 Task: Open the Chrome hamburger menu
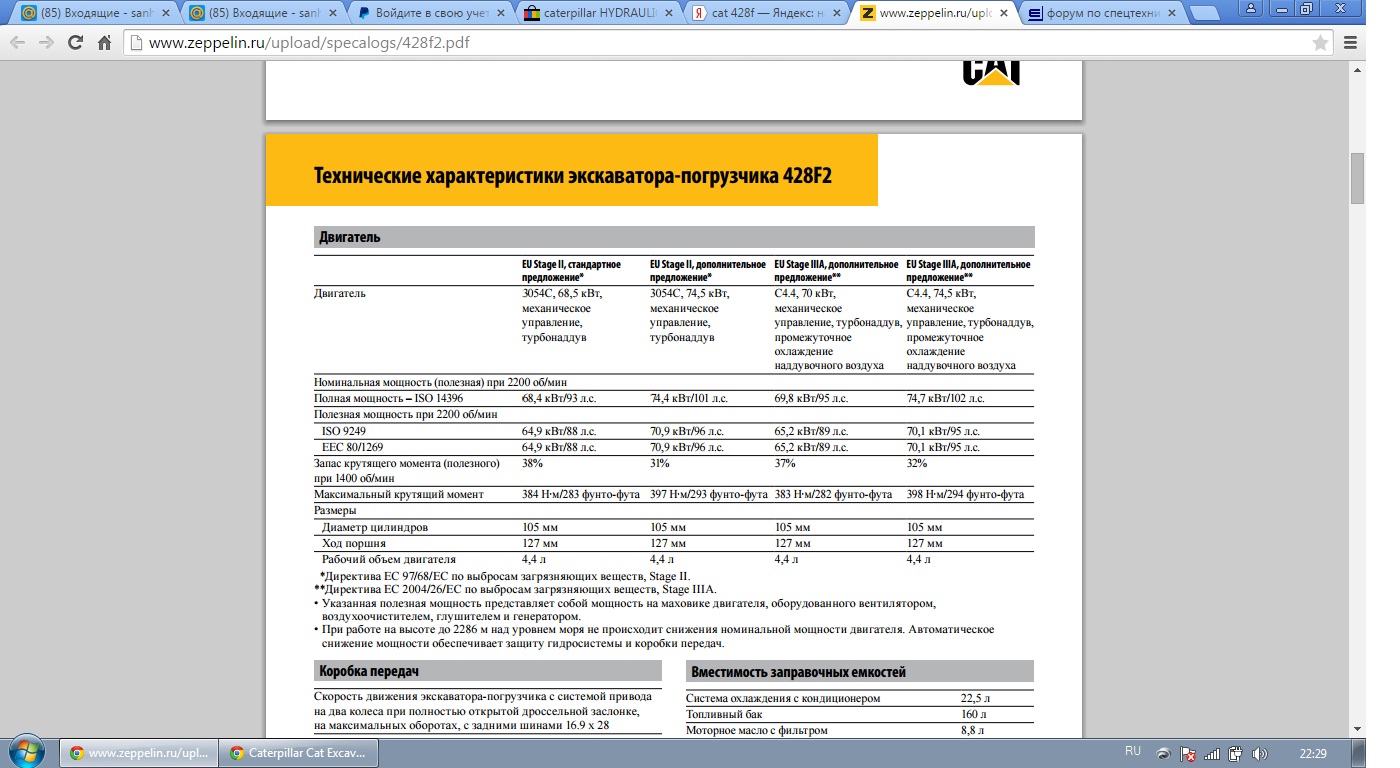click(x=1350, y=43)
